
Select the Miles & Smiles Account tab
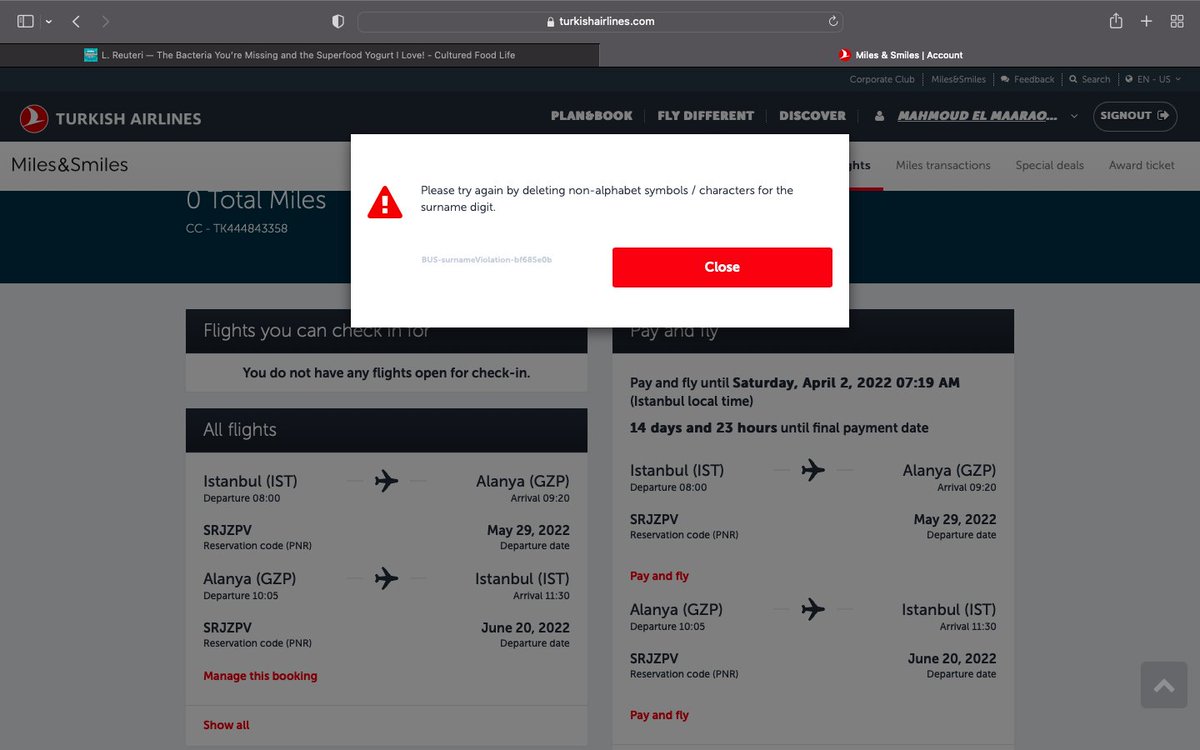point(900,55)
